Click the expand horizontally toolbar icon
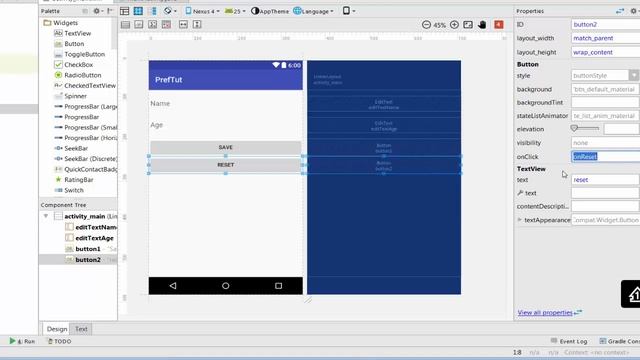The height and width of the screenshot is (360, 640). pos(183,24)
